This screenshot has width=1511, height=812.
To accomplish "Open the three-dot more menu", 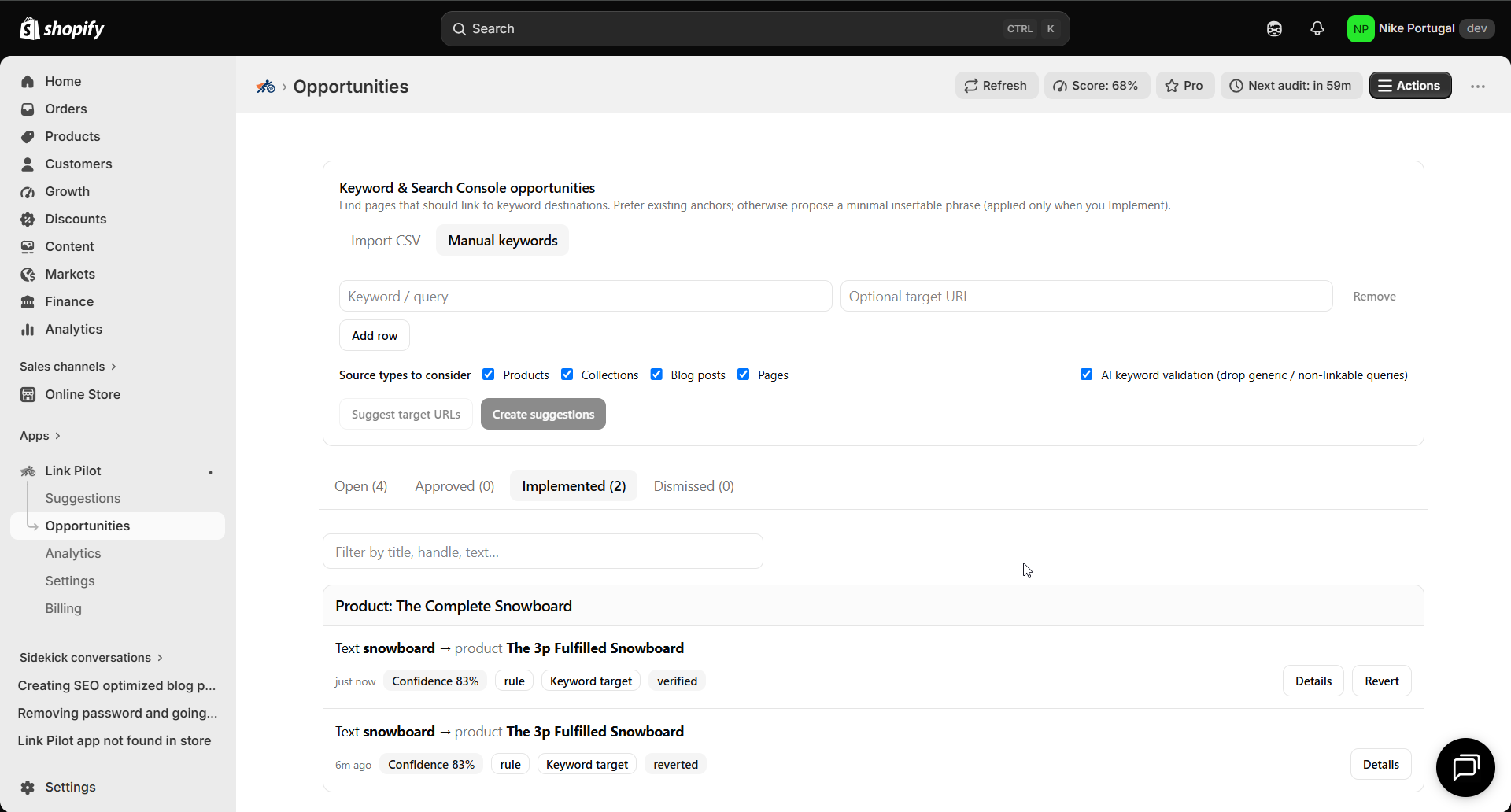I will (1478, 87).
